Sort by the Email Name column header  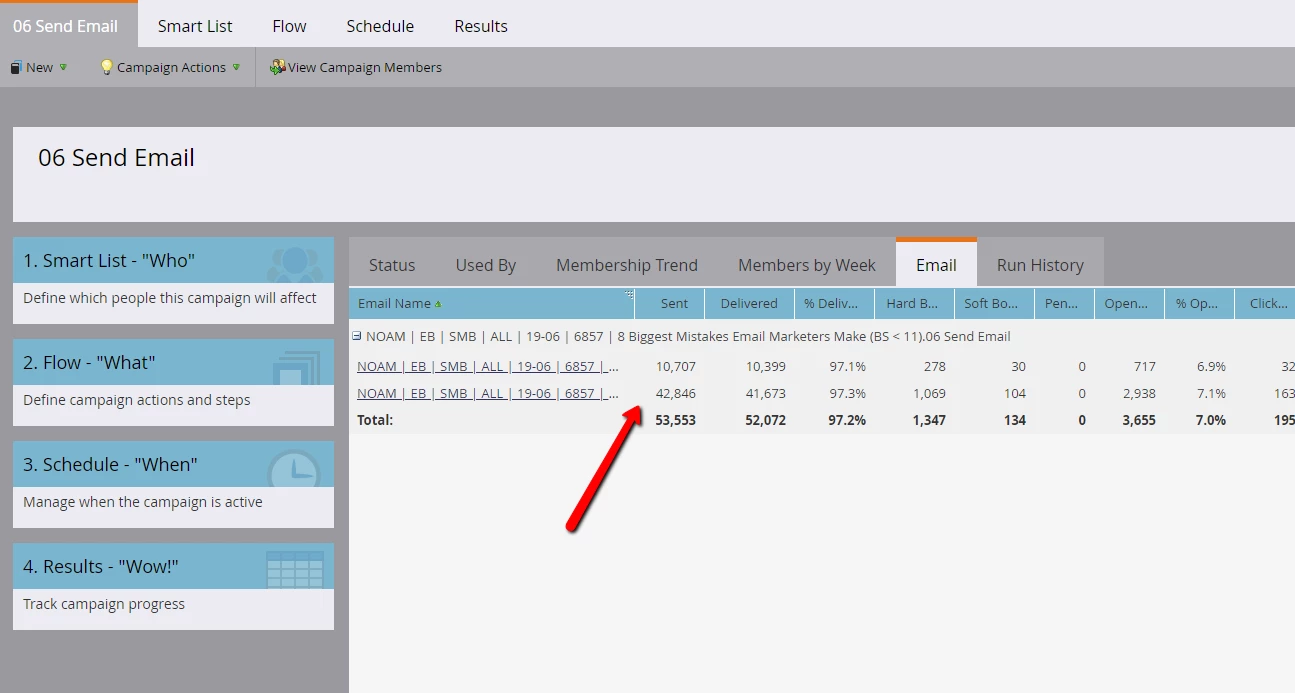pos(492,304)
